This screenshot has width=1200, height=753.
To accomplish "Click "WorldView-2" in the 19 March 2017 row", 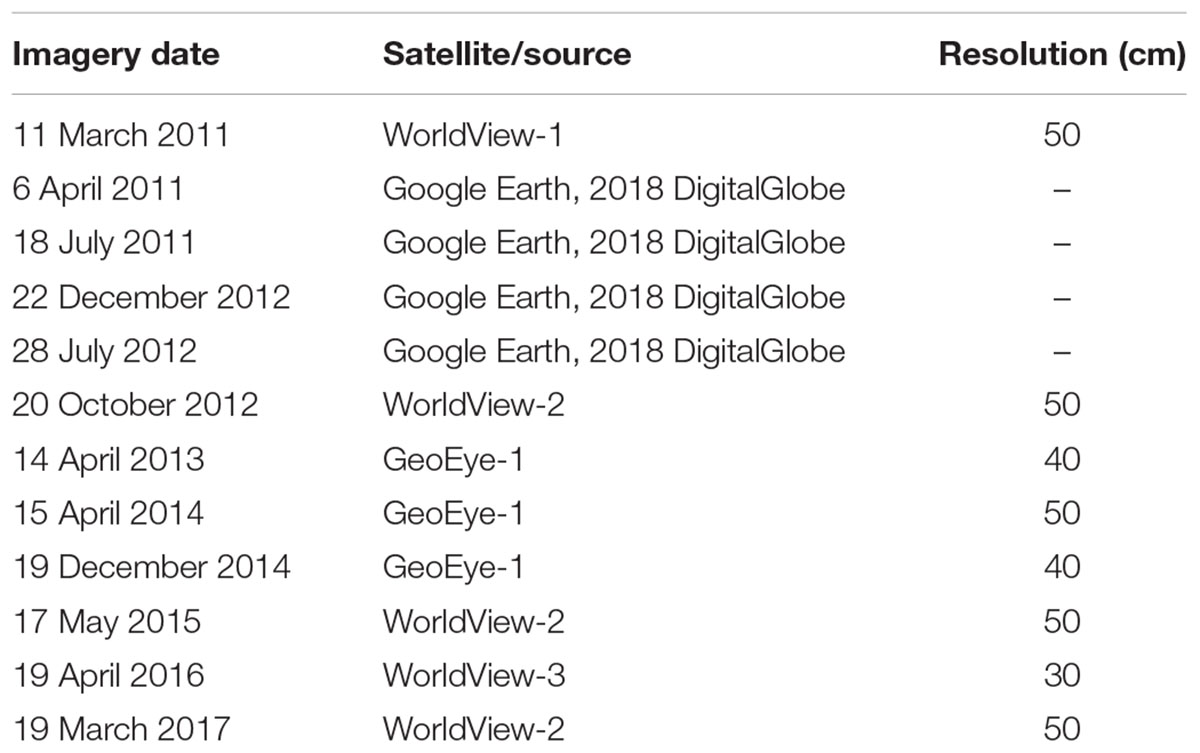I will coord(474,729).
